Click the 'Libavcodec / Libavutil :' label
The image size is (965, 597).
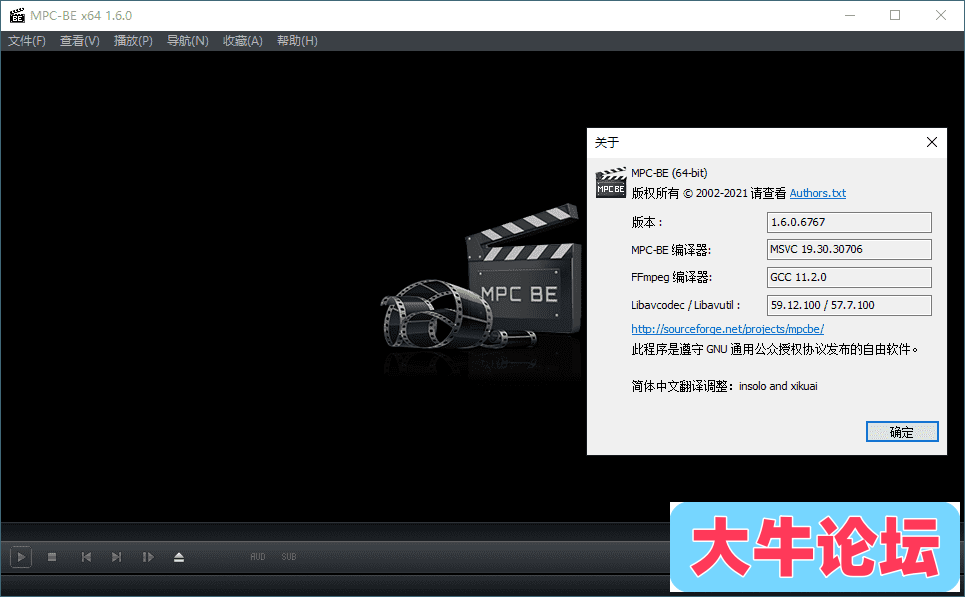686,305
